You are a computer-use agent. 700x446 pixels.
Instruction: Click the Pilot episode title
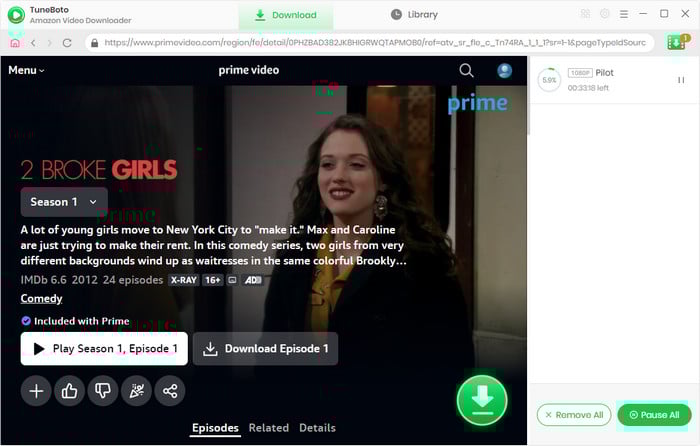pos(604,73)
